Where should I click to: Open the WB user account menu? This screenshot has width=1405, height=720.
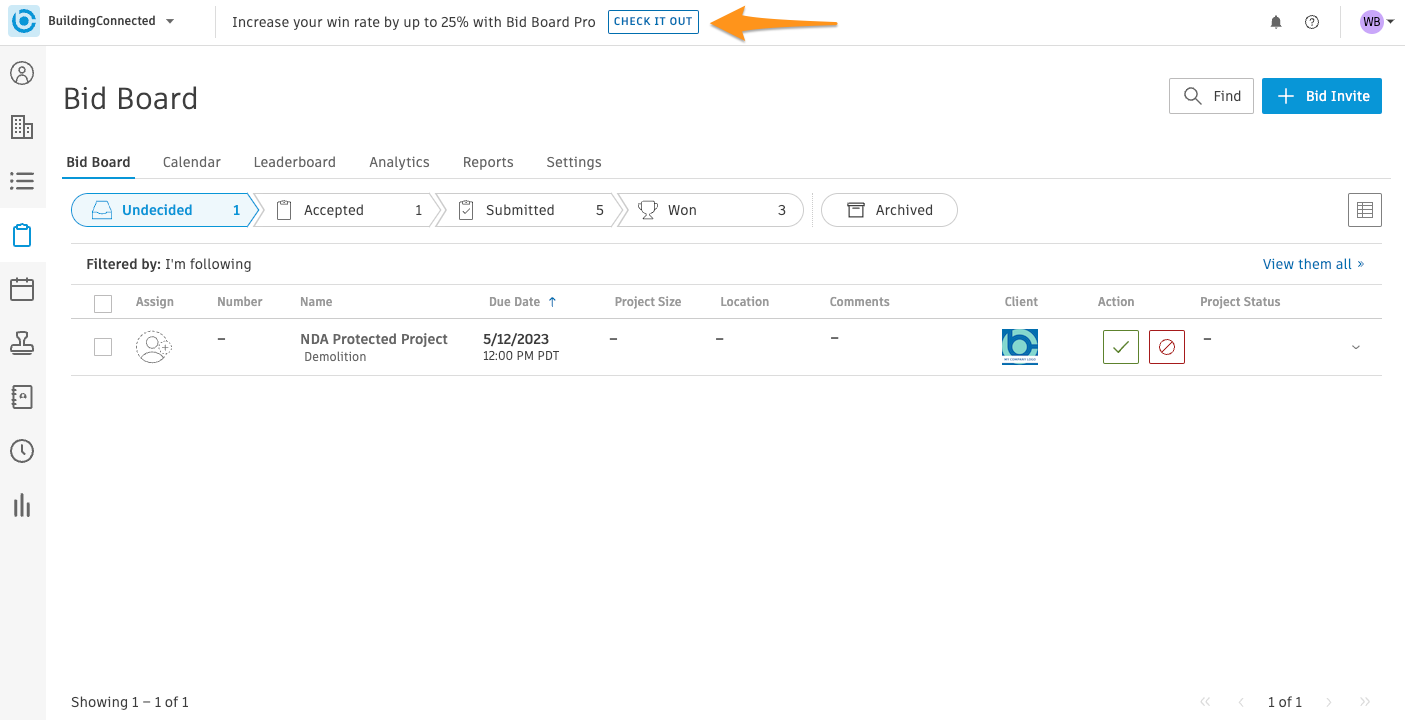pyautogui.click(x=1377, y=22)
